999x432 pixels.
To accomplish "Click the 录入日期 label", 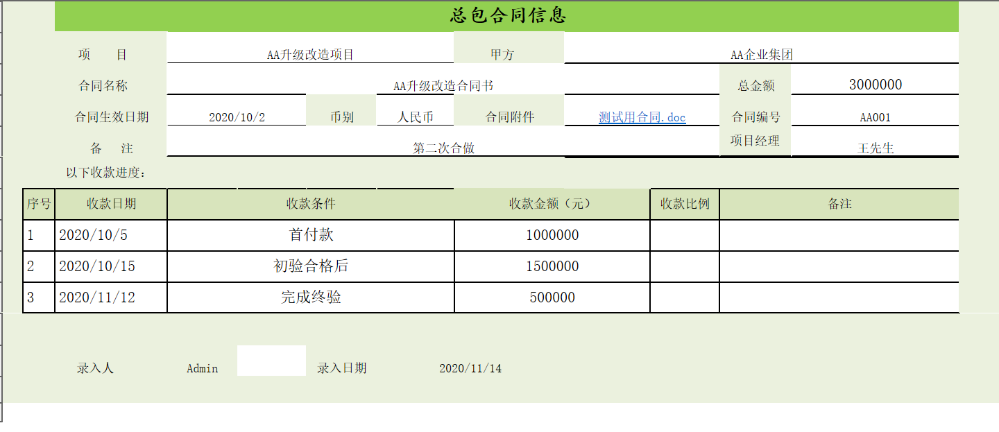I will click(342, 368).
